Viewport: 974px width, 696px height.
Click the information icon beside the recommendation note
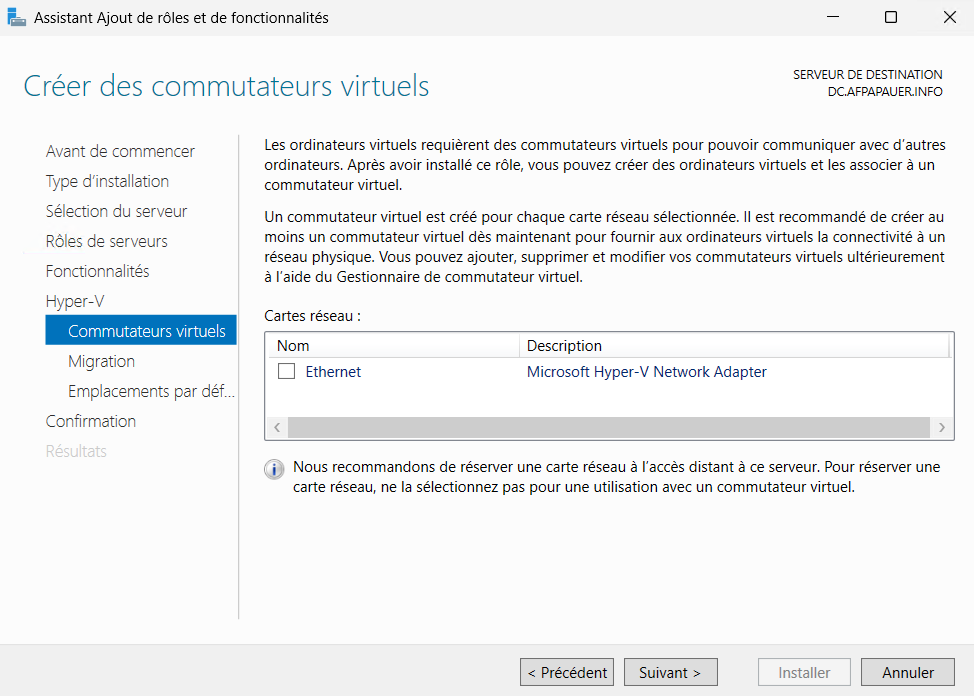(274, 470)
